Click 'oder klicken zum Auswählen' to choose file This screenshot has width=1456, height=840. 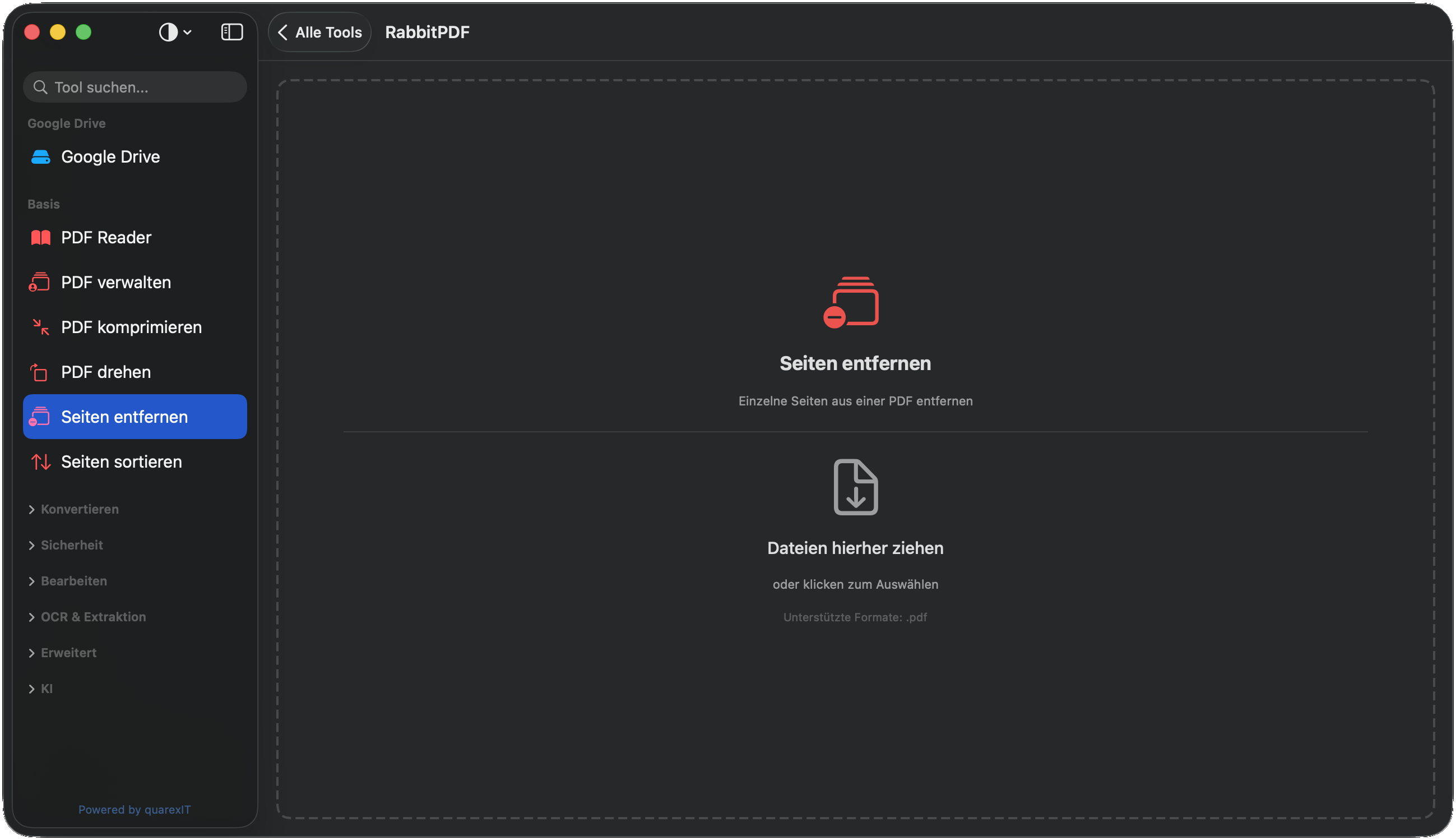(855, 584)
